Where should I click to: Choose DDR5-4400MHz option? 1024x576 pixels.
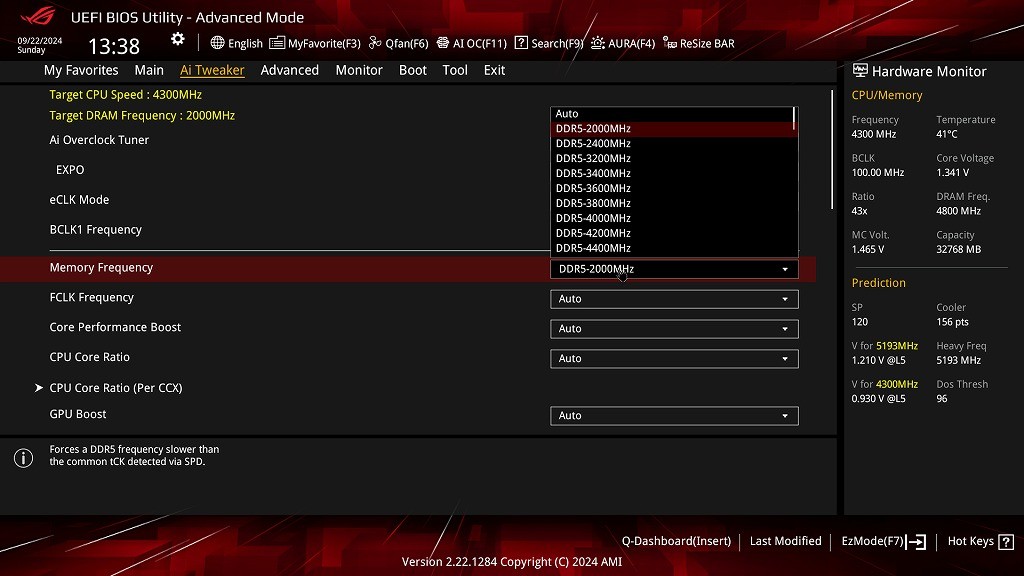671,249
